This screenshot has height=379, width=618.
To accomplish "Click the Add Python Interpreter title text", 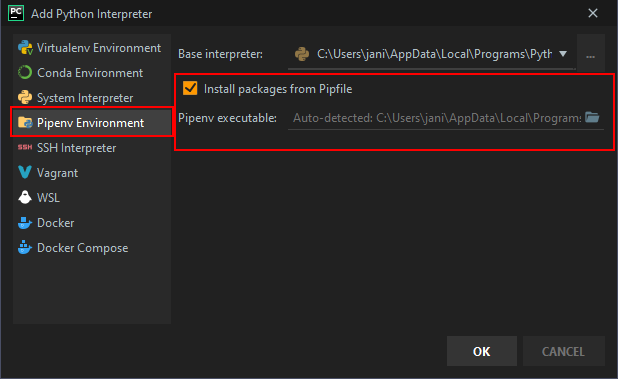I will tap(91, 14).
